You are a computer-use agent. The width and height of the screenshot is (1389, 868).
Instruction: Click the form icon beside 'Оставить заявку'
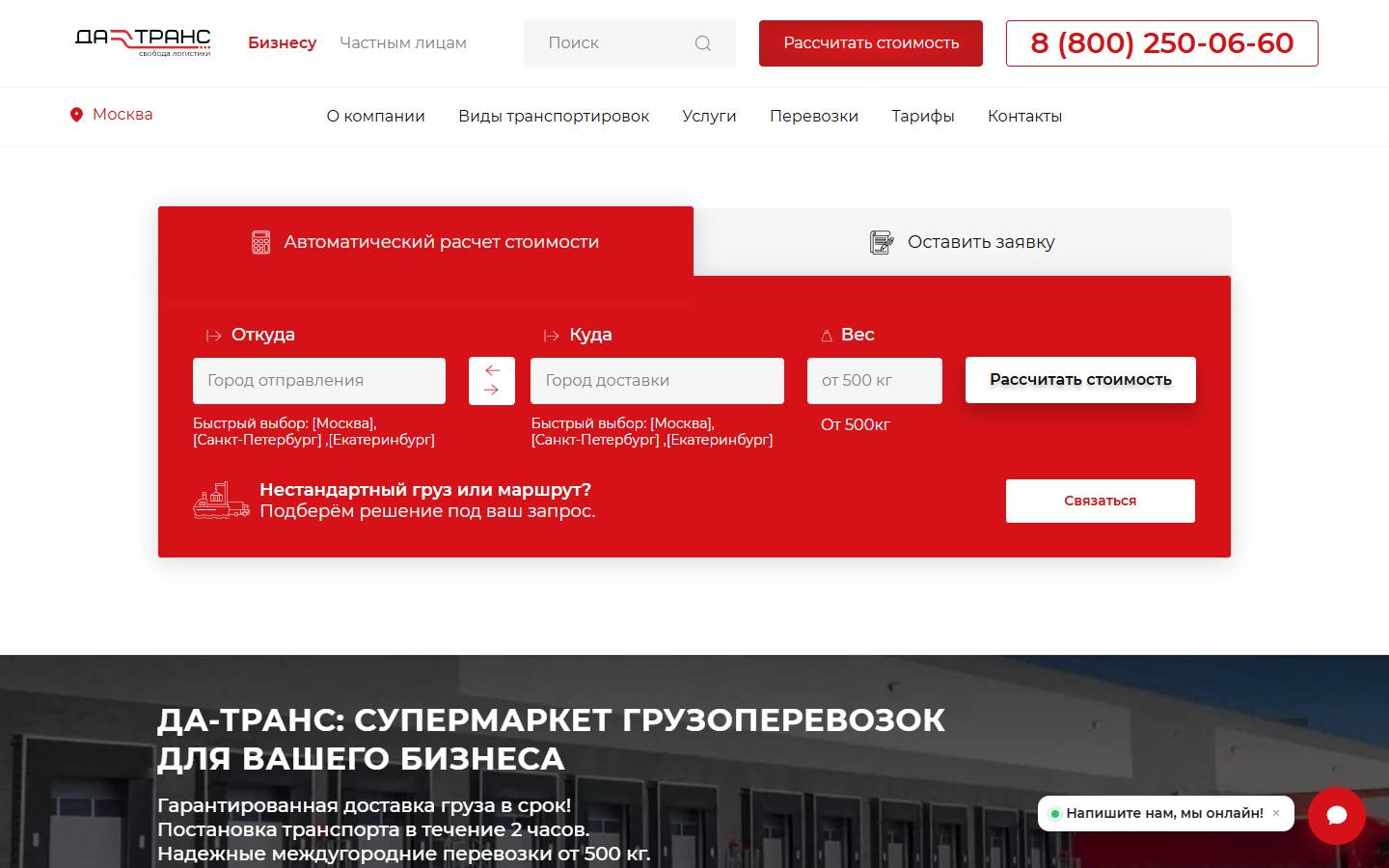click(x=881, y=242)
